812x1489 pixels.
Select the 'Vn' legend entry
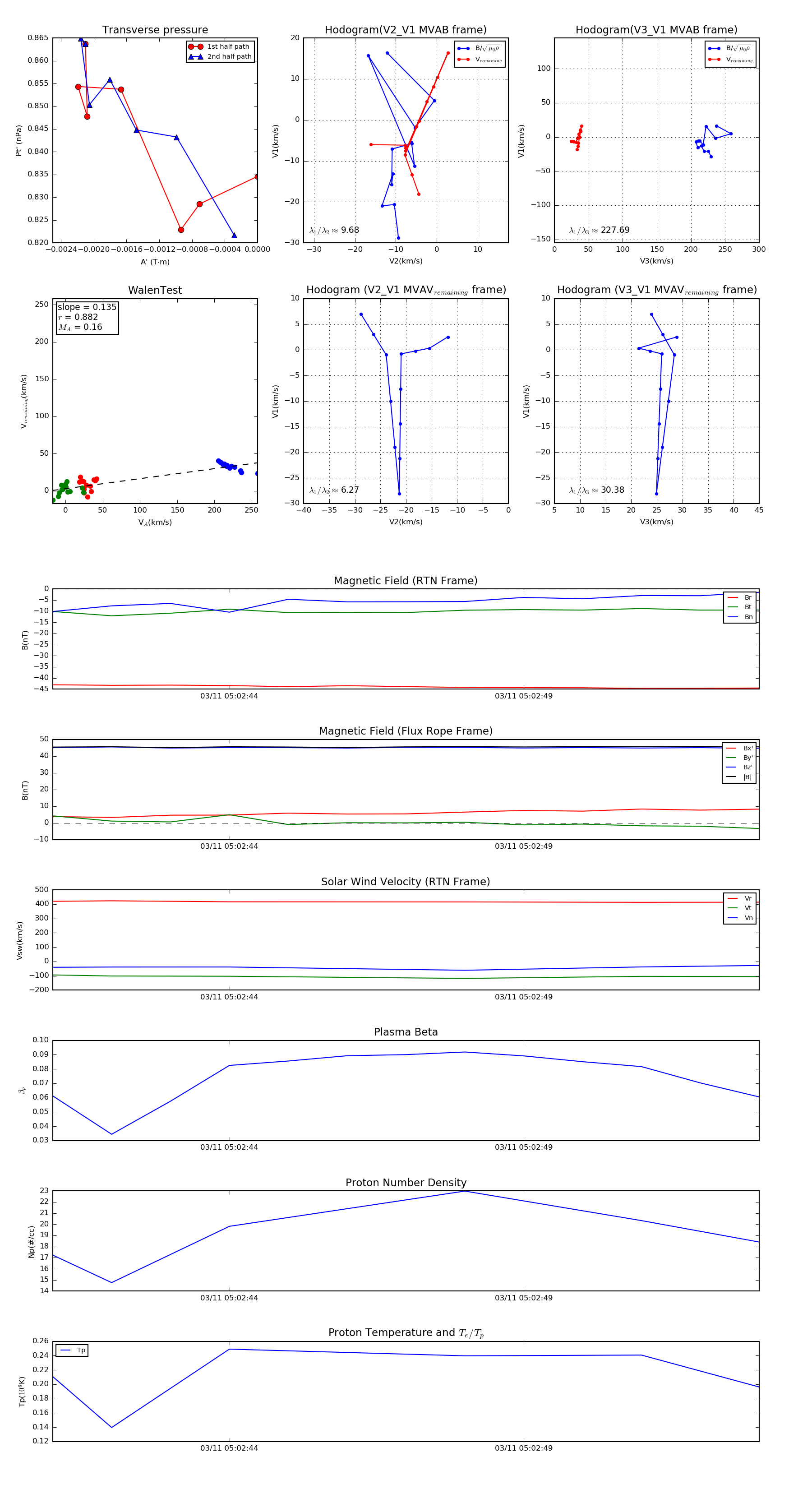coord(740,918)
